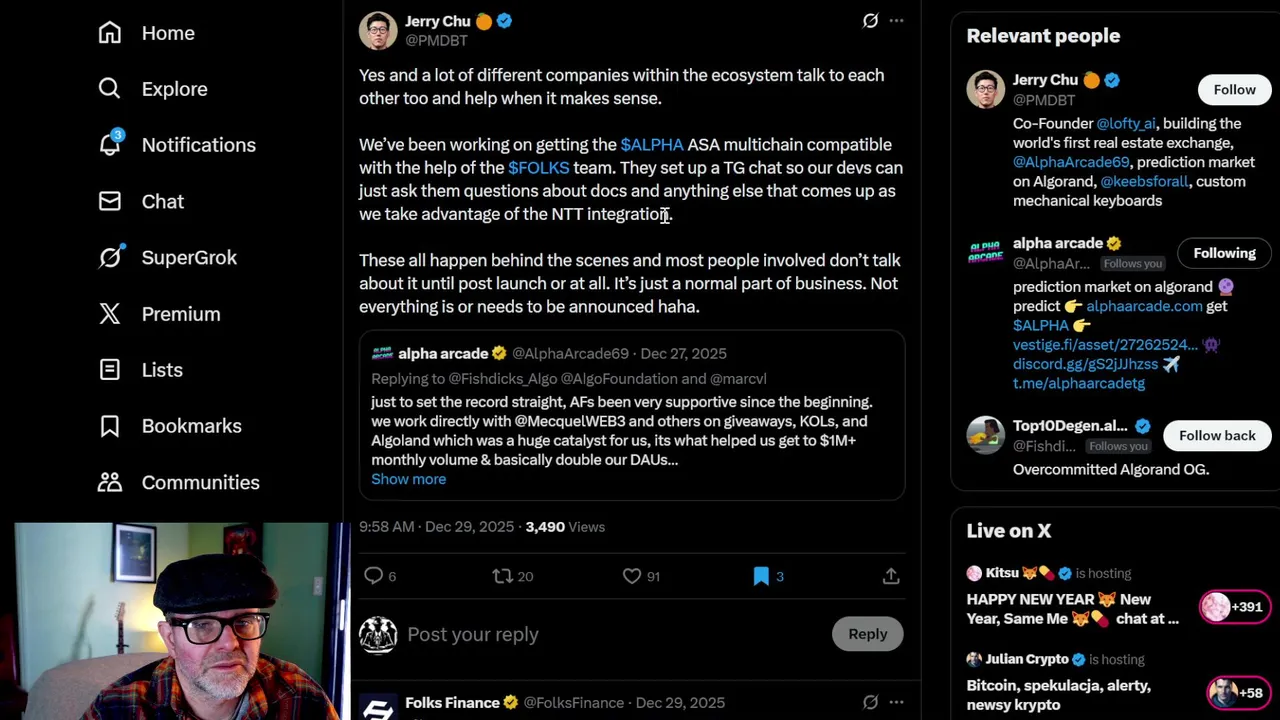Open the Grok icon on Folks Finance reply
This screenshot has width=1280, height=720.
[870, 703]
